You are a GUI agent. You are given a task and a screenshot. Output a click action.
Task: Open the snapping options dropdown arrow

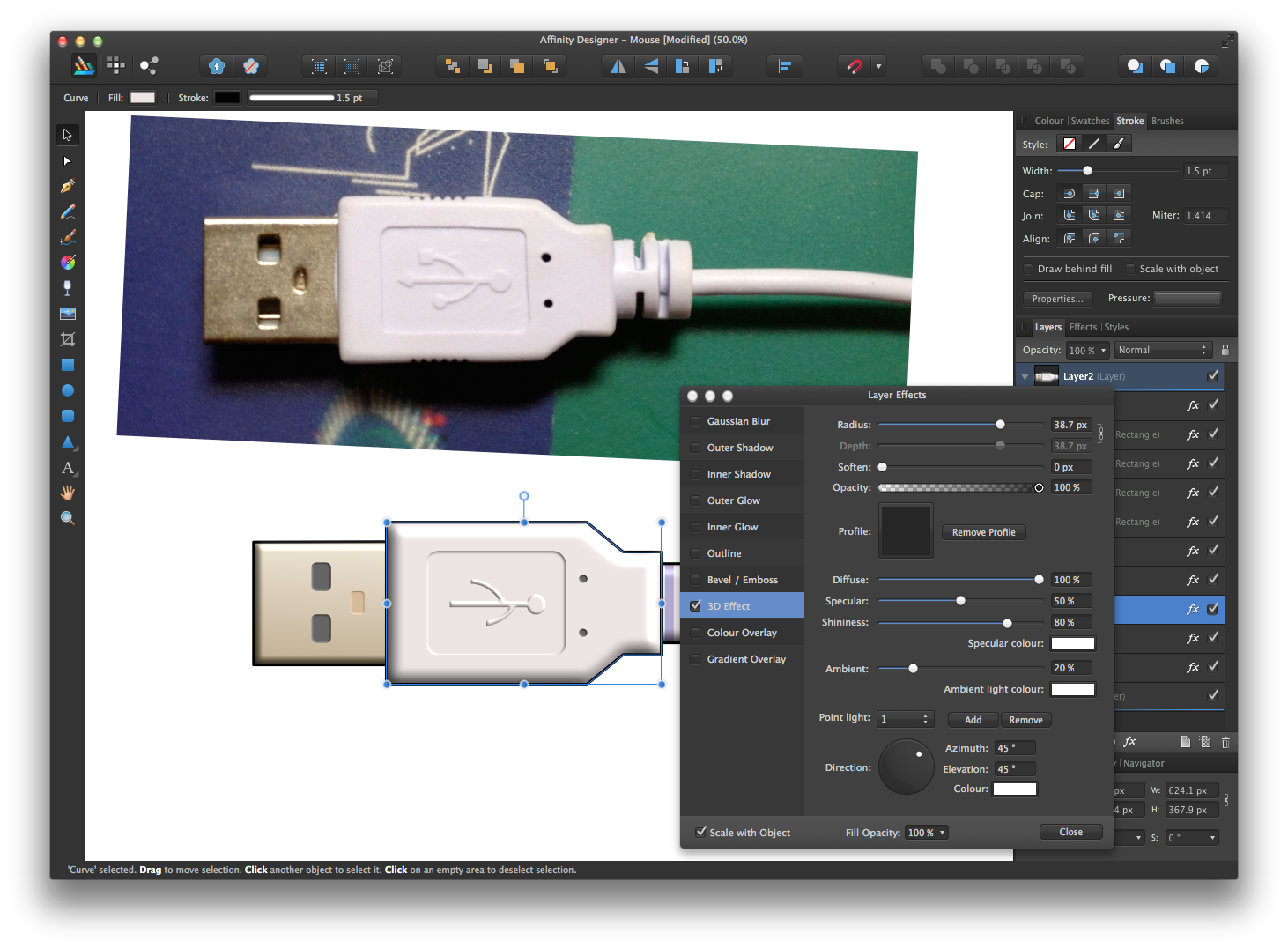click(x=878, y=66)
